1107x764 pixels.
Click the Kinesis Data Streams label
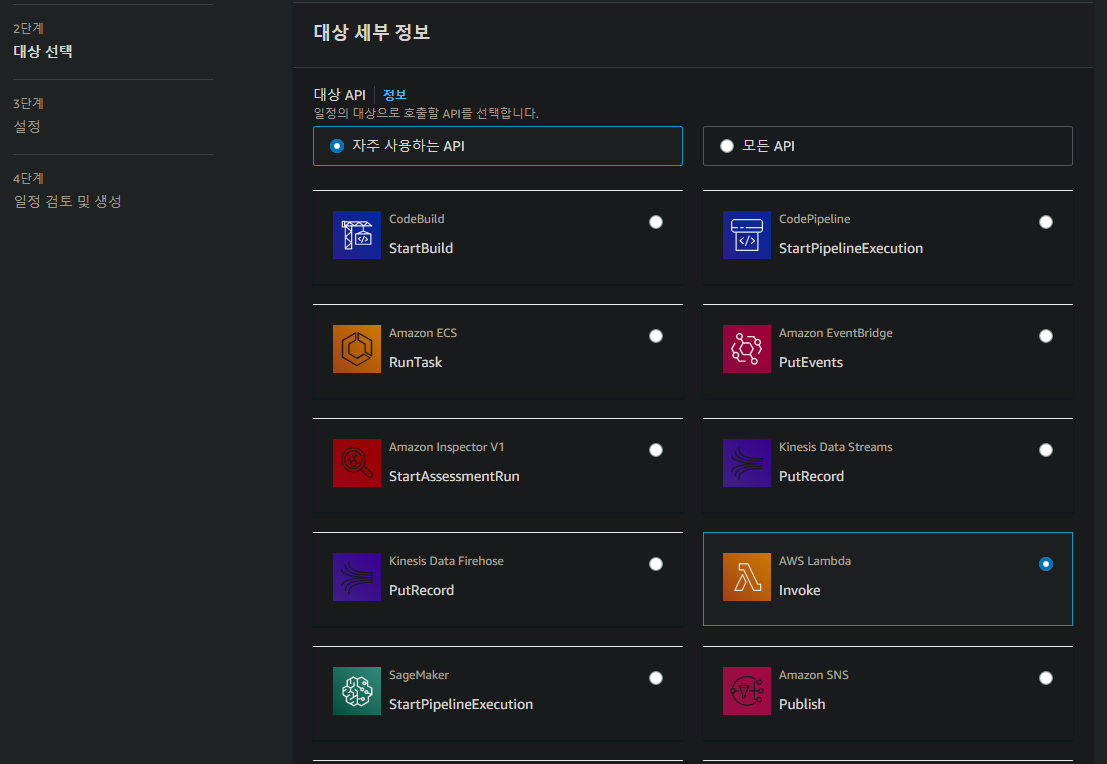[835, 447]
